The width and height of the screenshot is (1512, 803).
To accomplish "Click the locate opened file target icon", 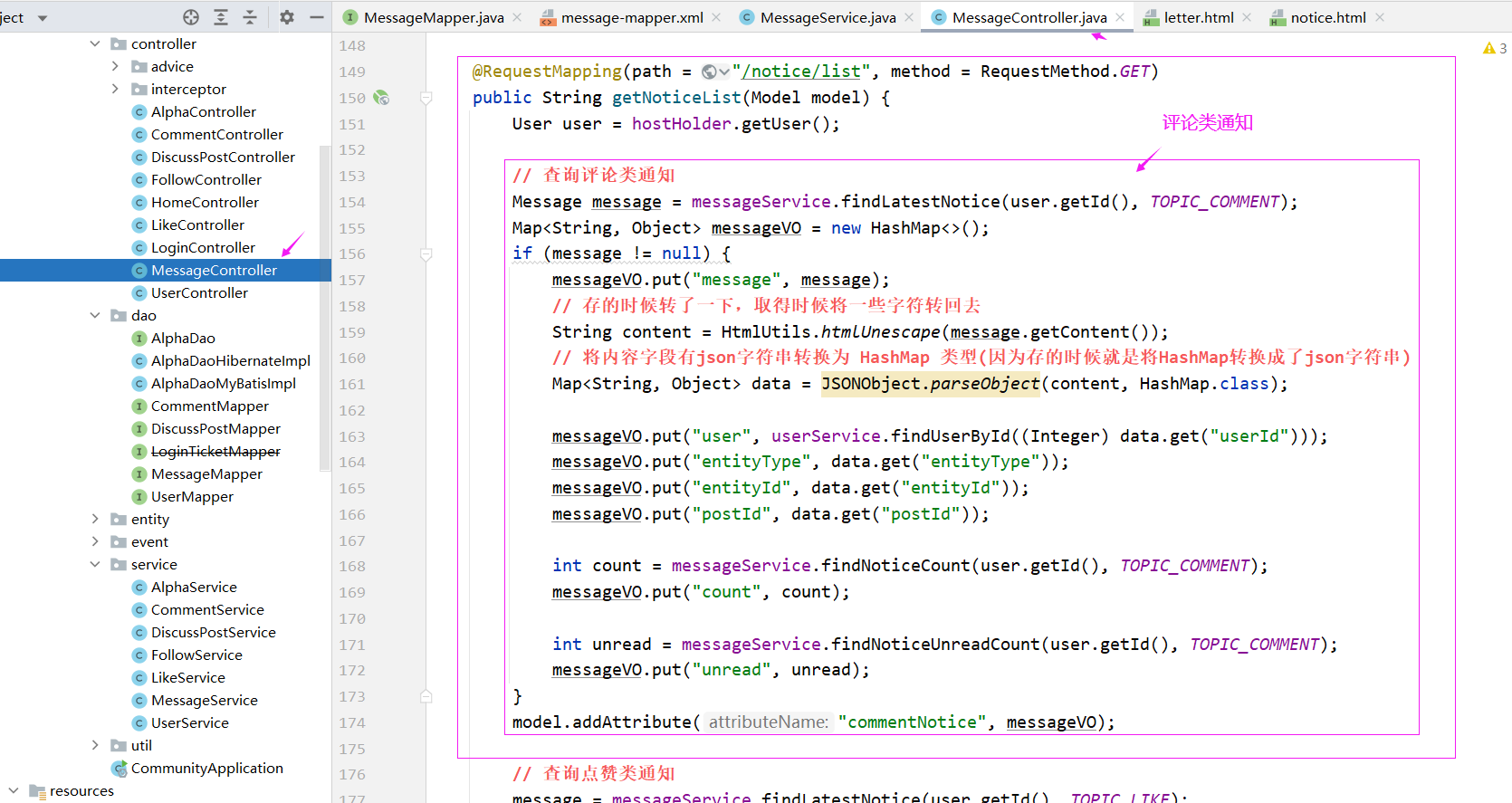I will pyautogui.click(x=191, y=17).
